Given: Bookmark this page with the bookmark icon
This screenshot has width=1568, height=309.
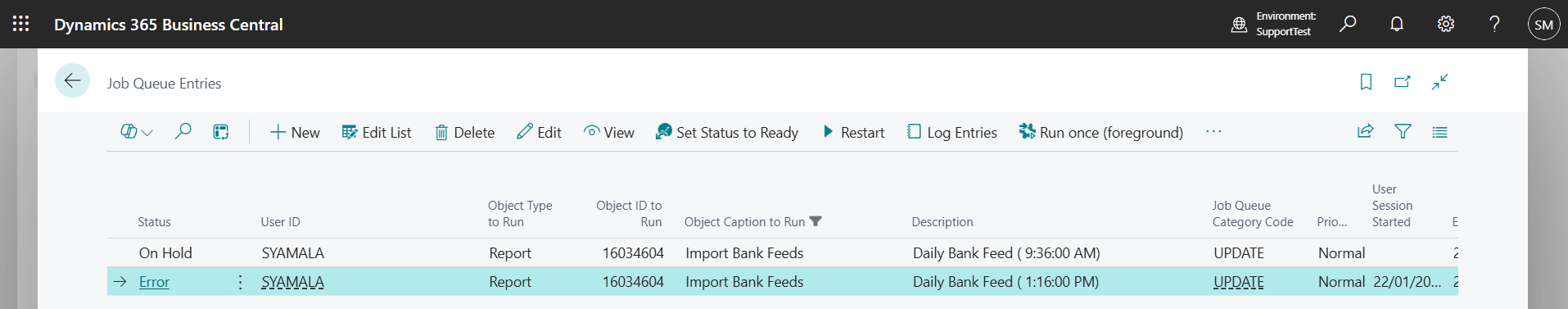Looking at the screenshot, I should click(x=1366, y=82).
